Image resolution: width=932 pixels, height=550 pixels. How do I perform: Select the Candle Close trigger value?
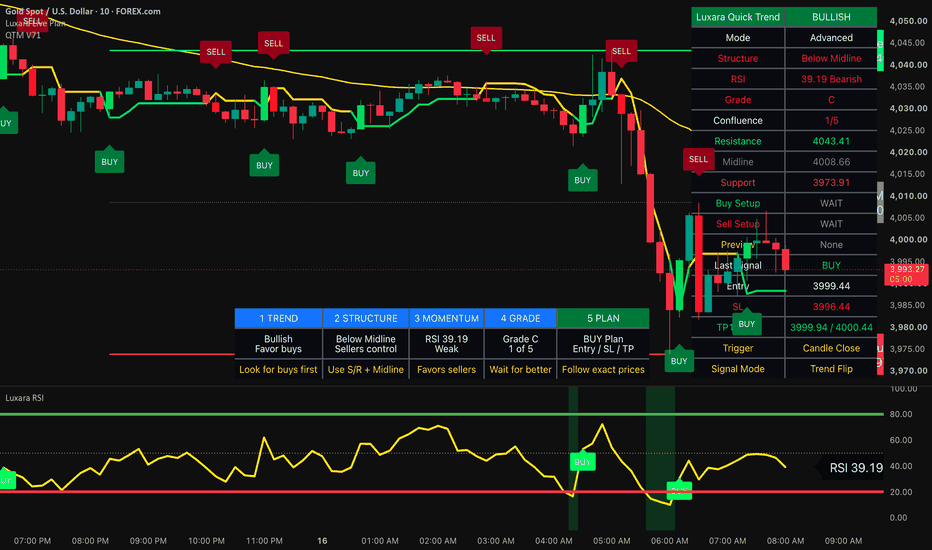coord(831,348)
